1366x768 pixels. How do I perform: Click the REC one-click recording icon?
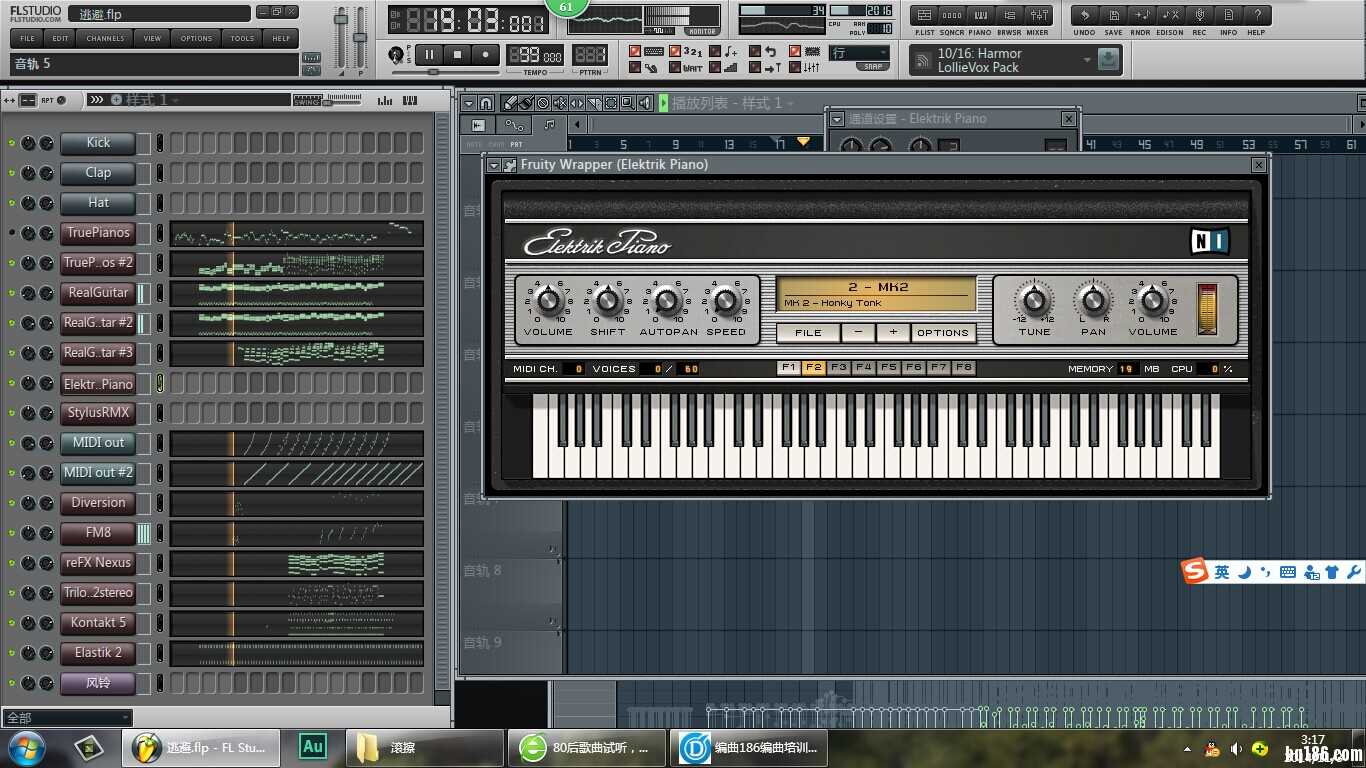[x=1200, y=15]
